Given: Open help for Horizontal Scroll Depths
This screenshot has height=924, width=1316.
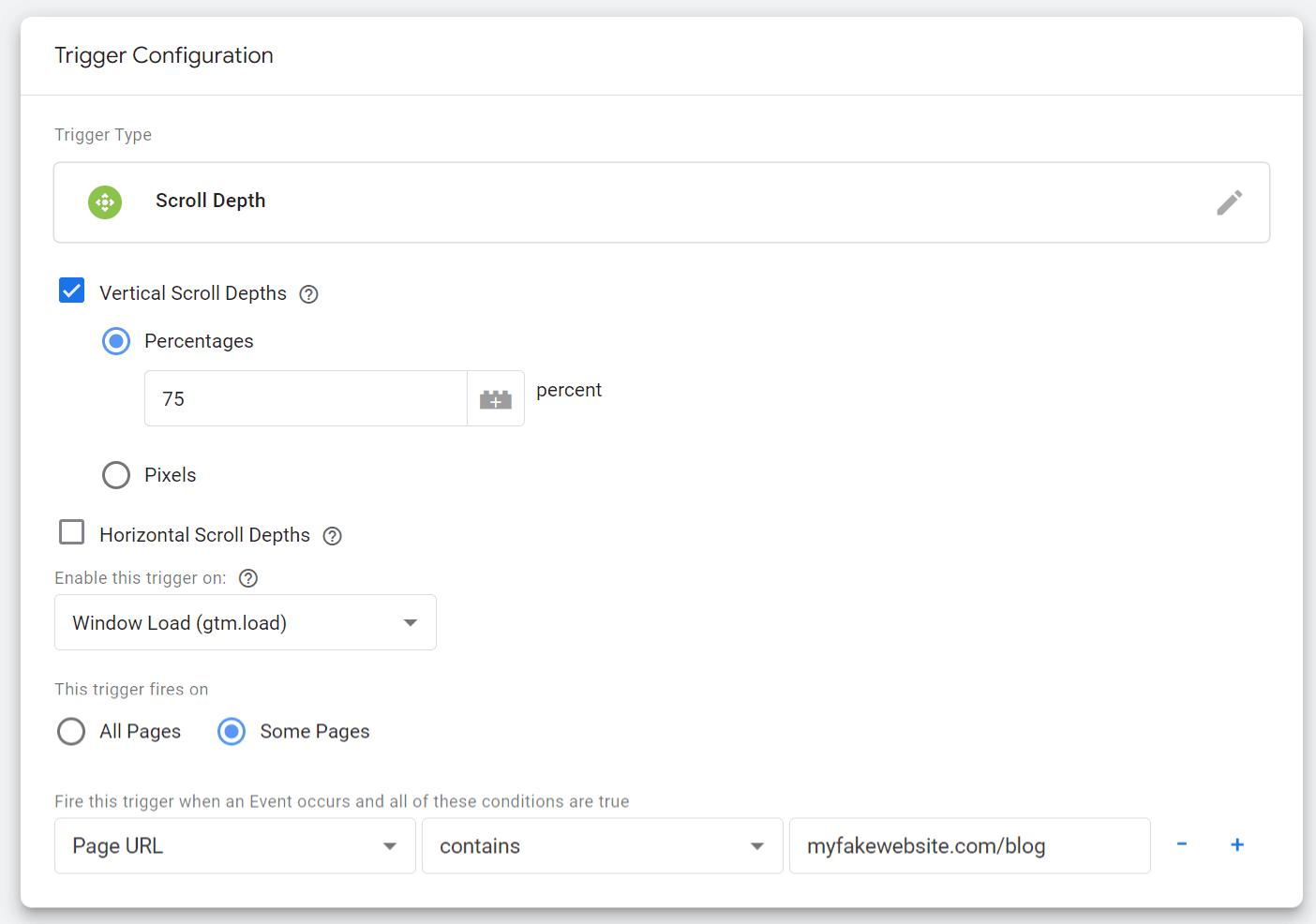Looking at the screenshot, I should tap(332, 536).
